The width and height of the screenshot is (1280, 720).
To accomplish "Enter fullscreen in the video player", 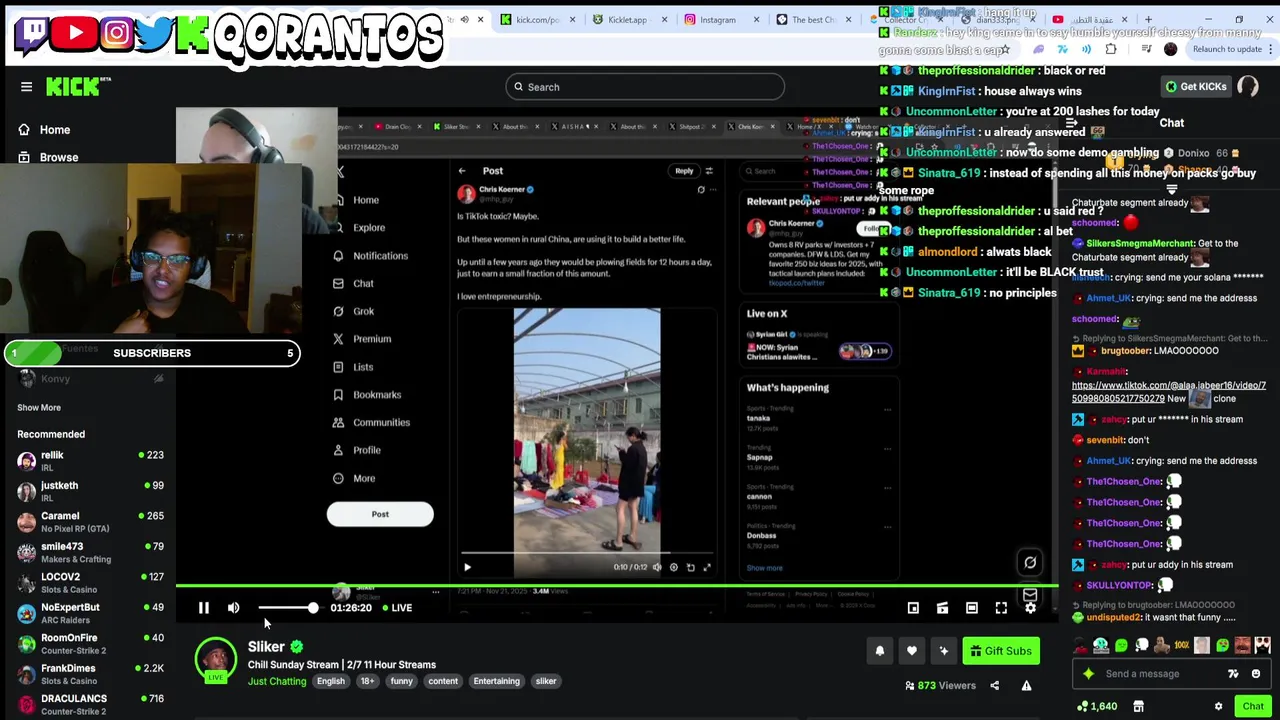I will [x=1001, y=608].
